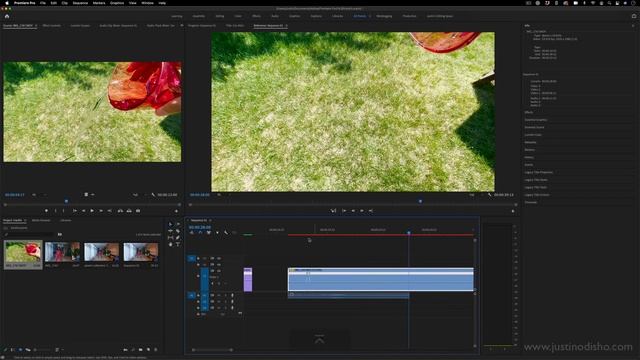Open the Window menu
This screenshot has height=360, width=640.
click(x=147, y=3)
